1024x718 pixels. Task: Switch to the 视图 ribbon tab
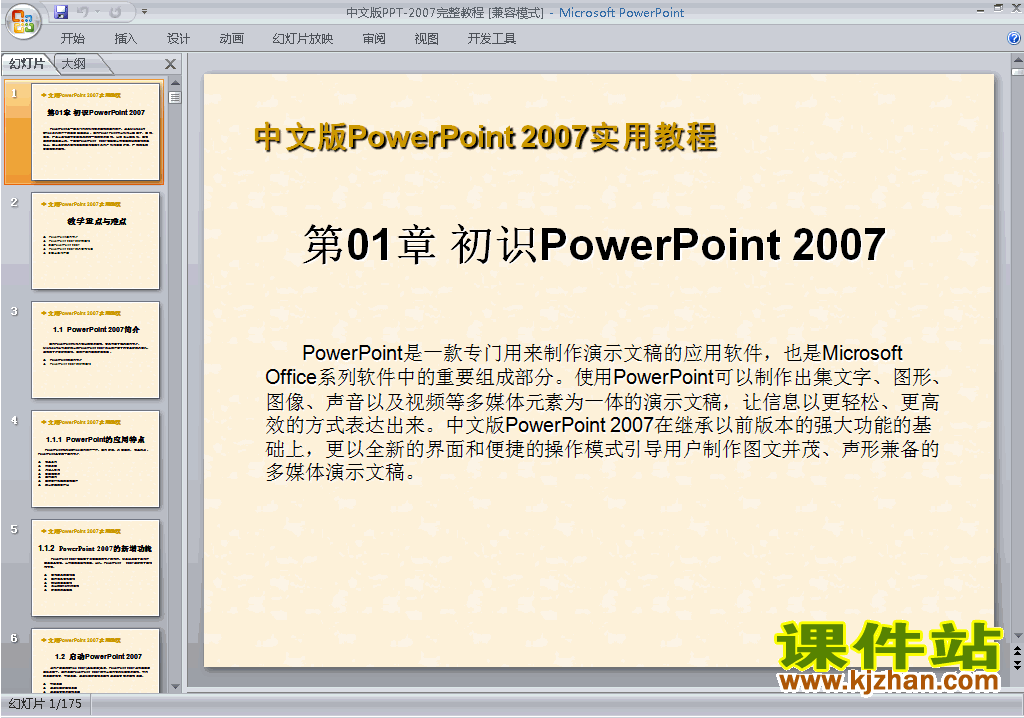pyautogui.click(x=426, y=39)
